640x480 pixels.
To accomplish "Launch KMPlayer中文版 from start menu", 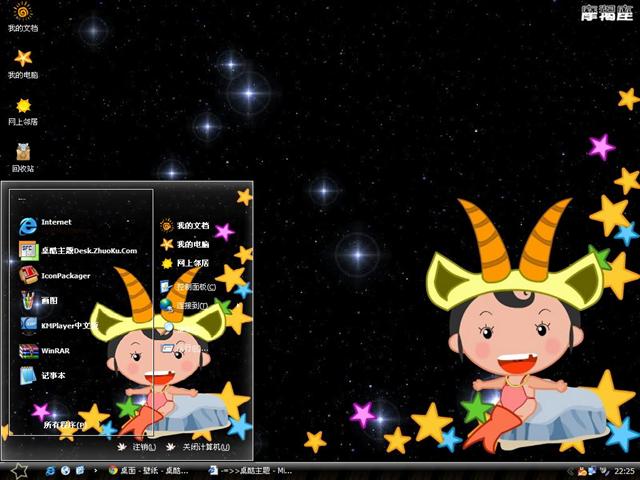I will (58, 325).
